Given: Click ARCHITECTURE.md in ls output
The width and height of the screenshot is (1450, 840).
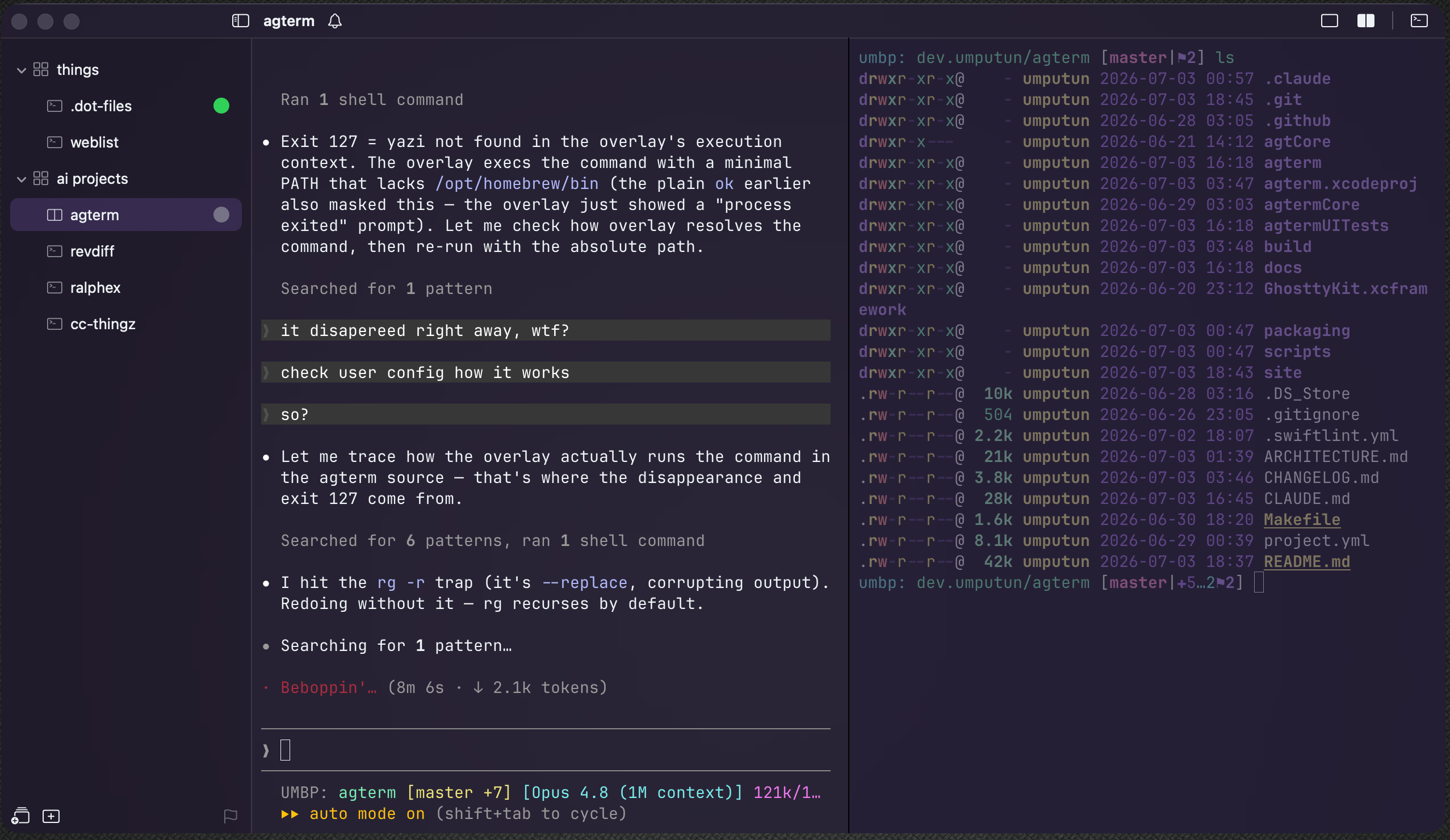Looking at the screenshot, I should click(x=1335, y=456).
